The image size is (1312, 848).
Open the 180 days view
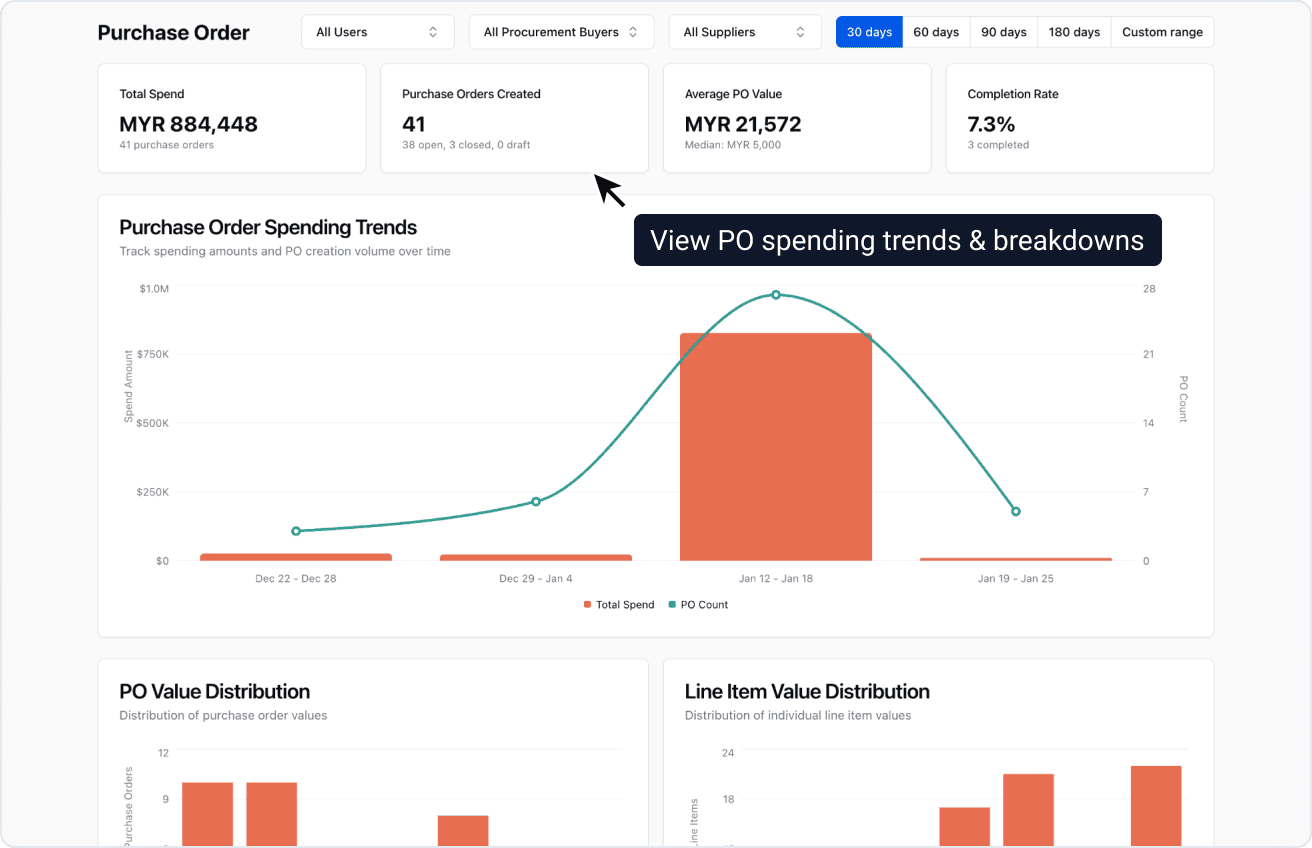(x=1073, y=31)
